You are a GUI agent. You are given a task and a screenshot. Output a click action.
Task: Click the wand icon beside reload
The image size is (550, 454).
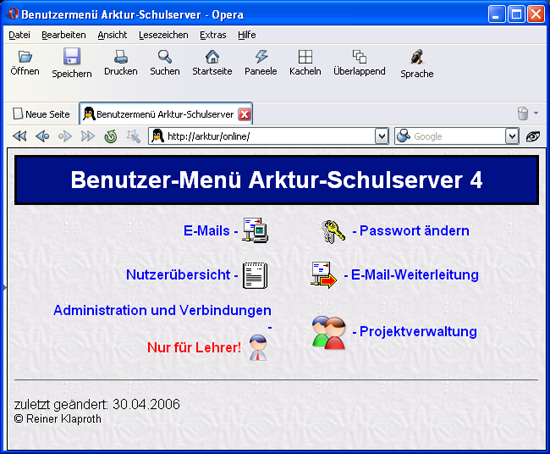pyautogui.click(x=133, y=136)
